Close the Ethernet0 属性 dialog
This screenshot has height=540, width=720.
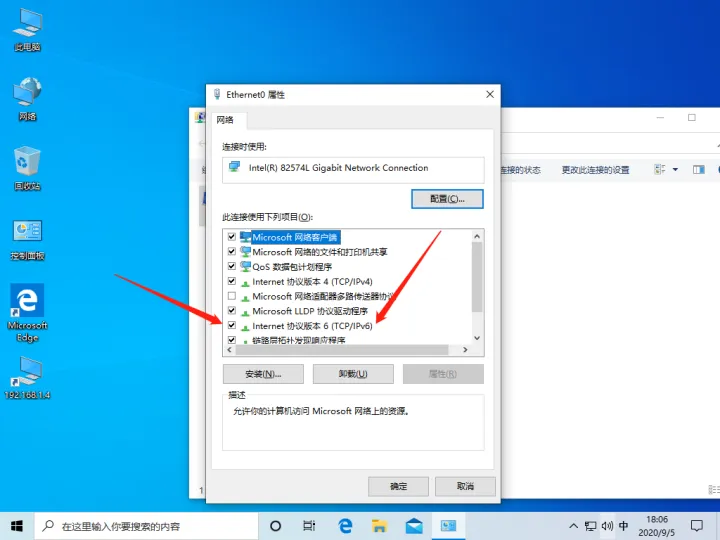pyautogui.click(x=490, y=94)
